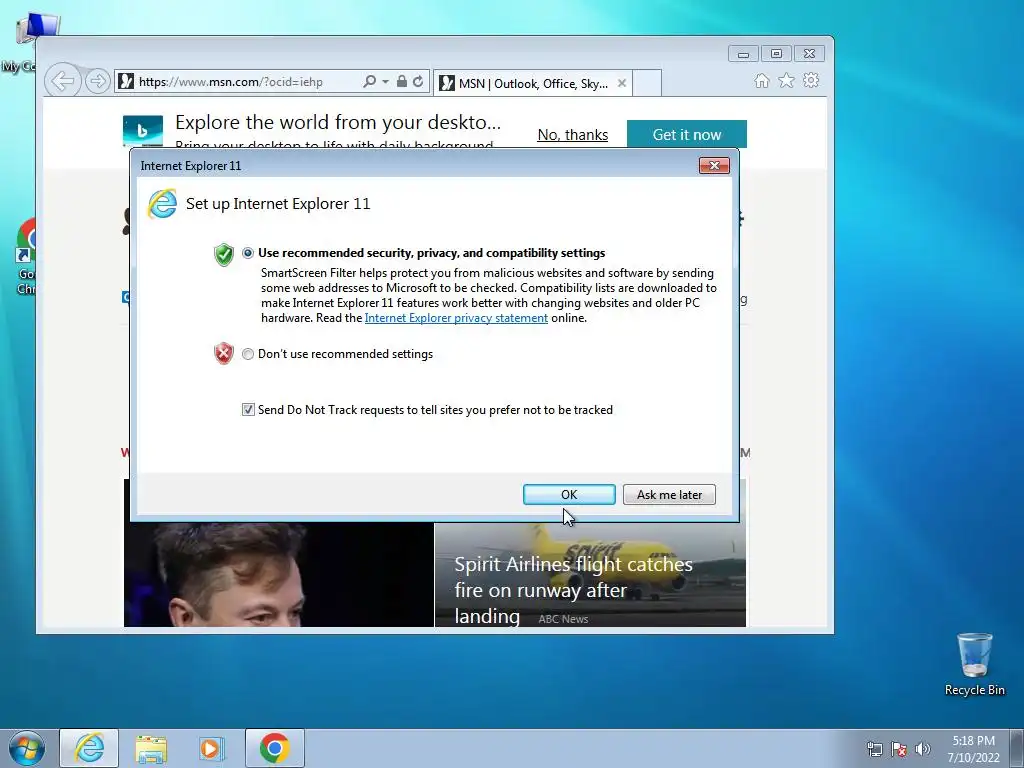1024x768 pixels.
Task: Maximize the Internet Explorer browser window
Action: pos(776,54)
